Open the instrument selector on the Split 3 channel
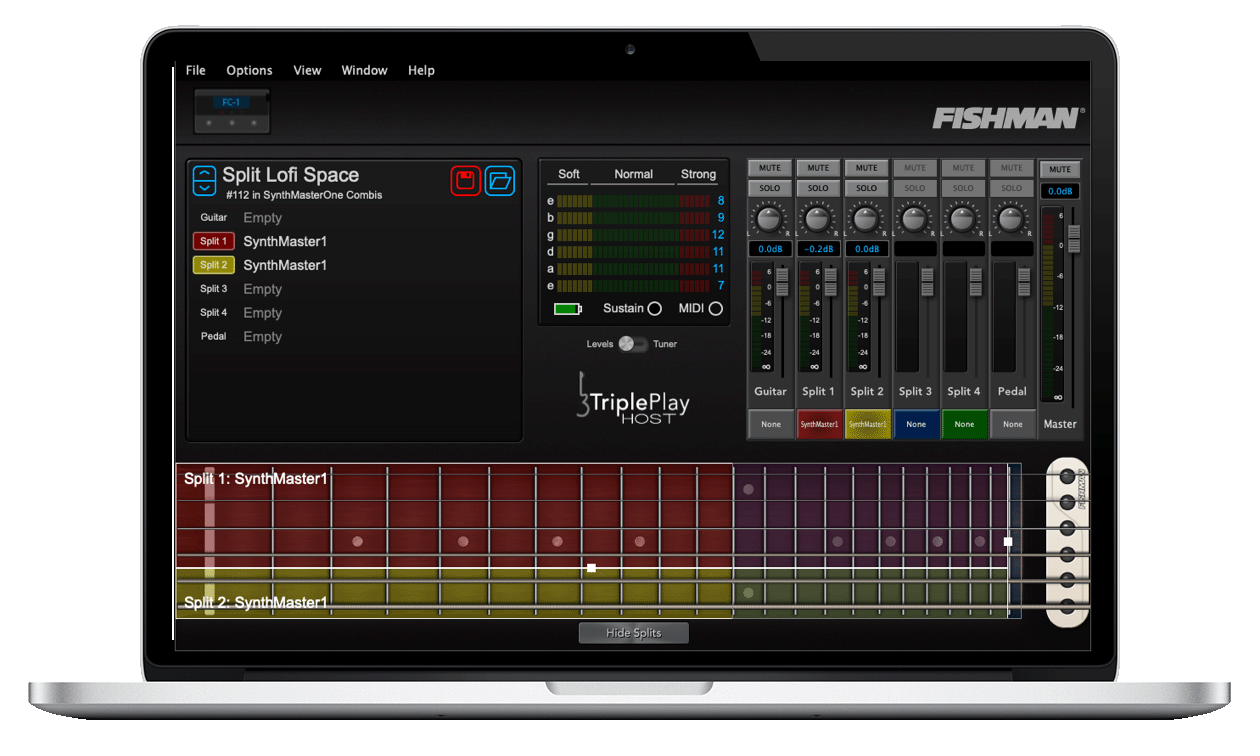 pos(915,424)
